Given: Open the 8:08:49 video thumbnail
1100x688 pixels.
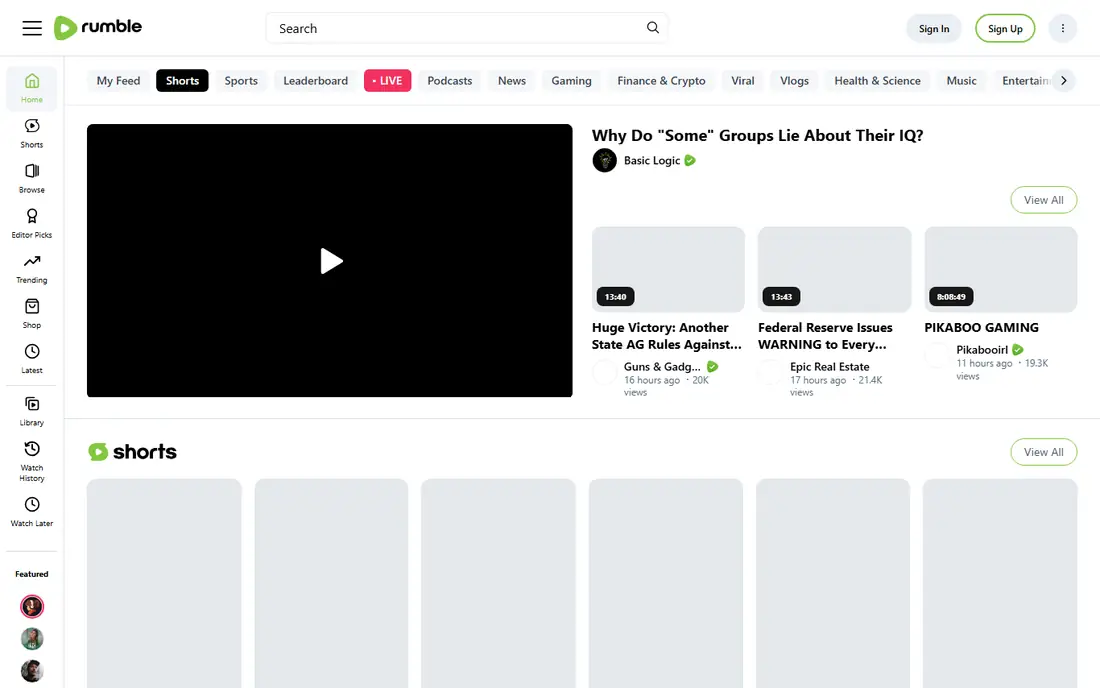Looking at the screenshot, I should 1000,269.
